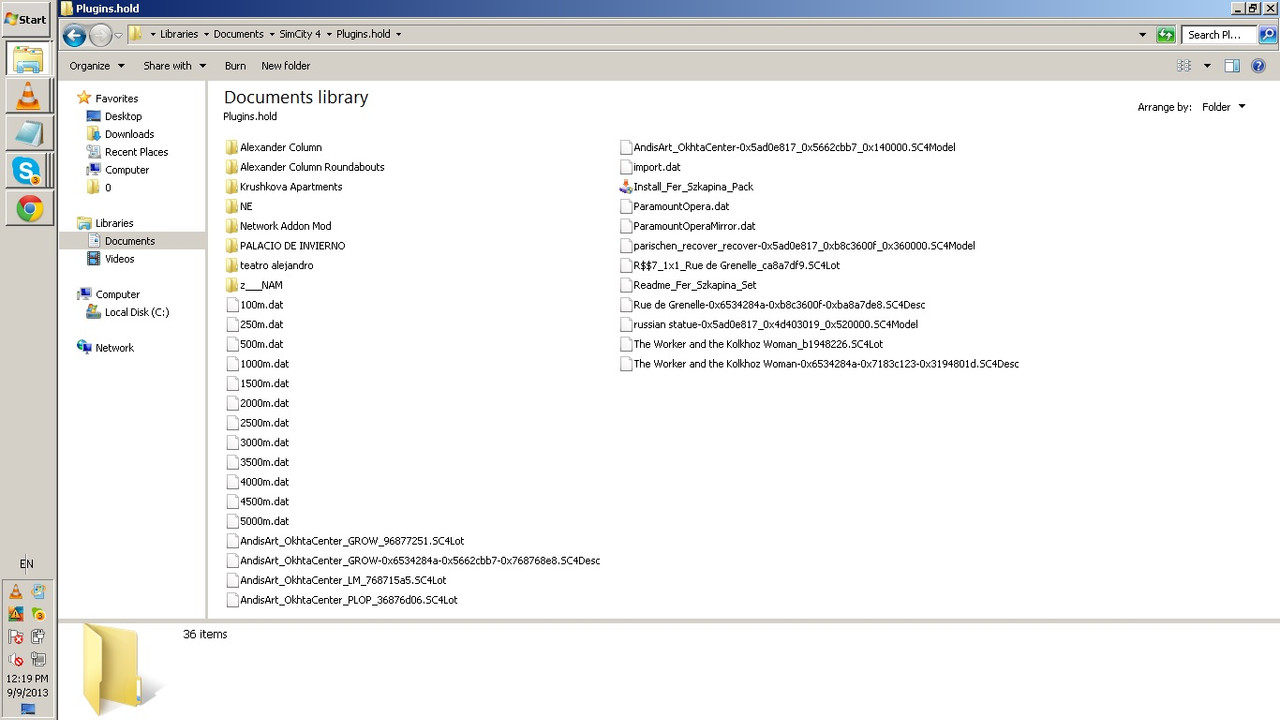
Task: Click the Network Addon Mod folder icon
Action: (x=232, y=226)
